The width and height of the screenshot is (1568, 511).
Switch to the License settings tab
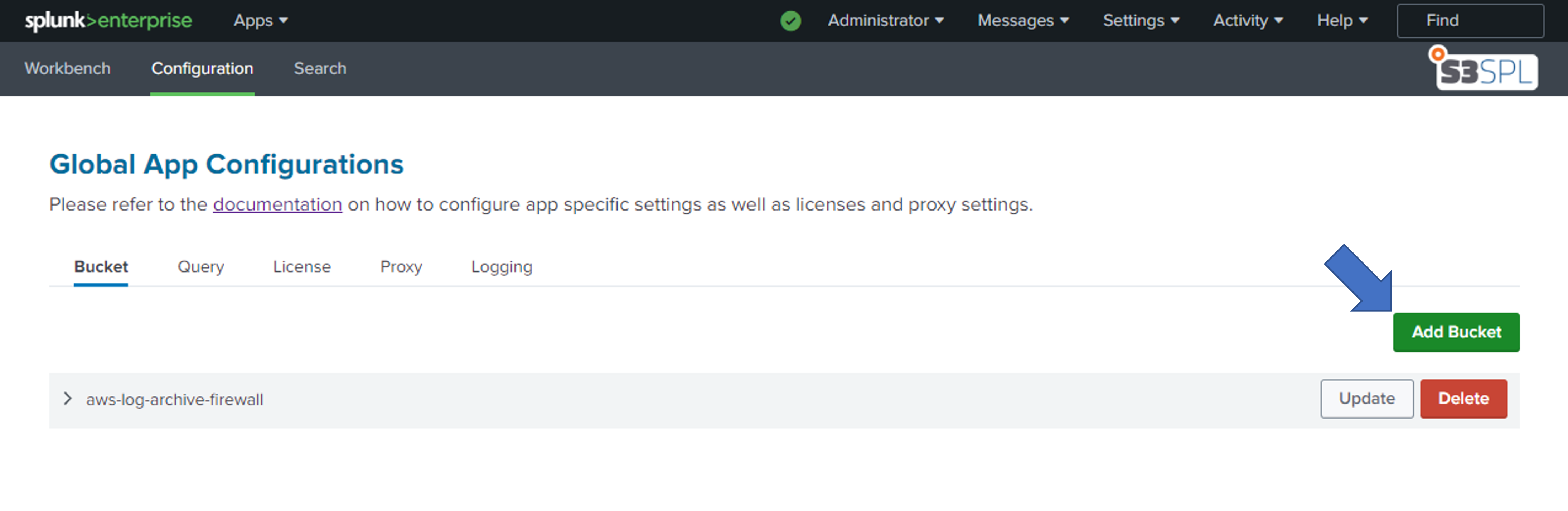(302, 267)
